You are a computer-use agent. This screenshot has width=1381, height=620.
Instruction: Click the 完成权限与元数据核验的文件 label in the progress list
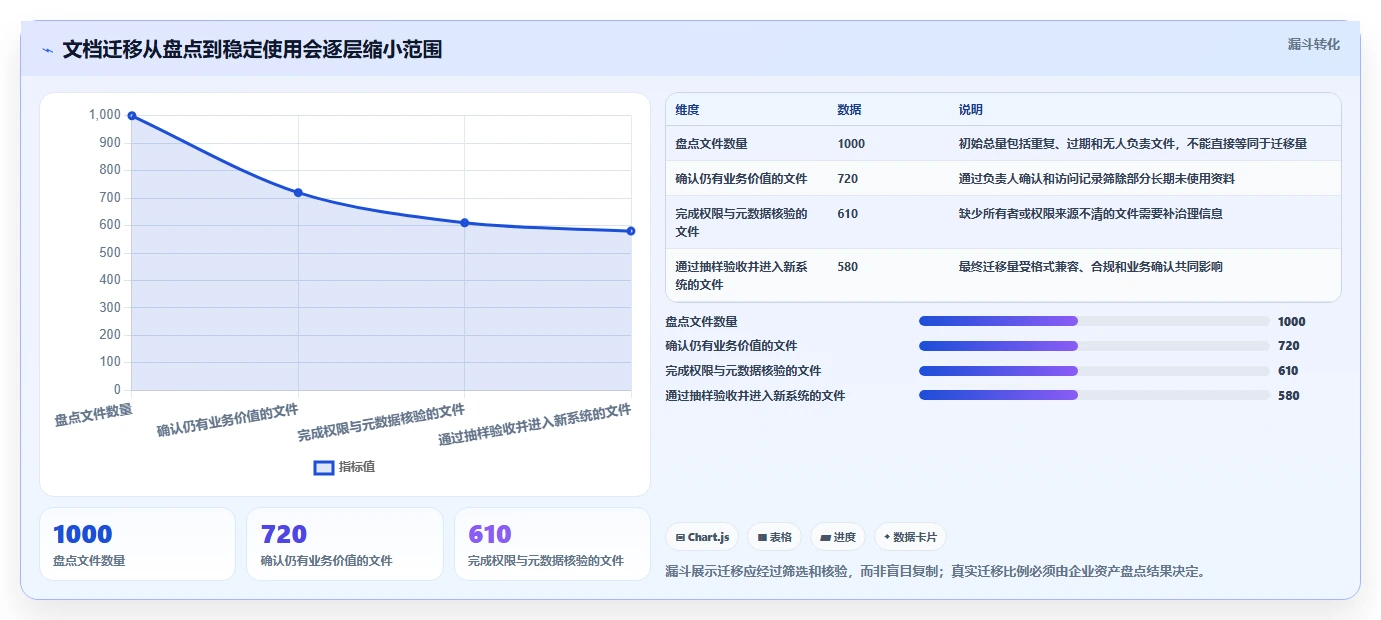click(743, 371)
